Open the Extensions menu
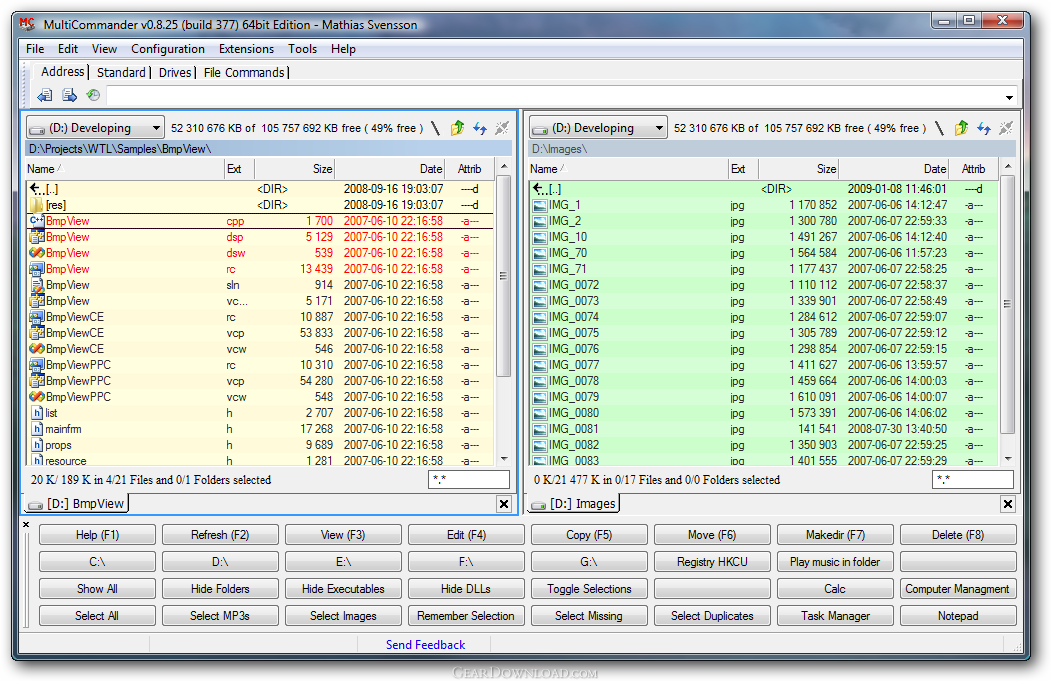Image resolution: width=1051 pixels, height=681 pixels. click(x=246, y=48)
